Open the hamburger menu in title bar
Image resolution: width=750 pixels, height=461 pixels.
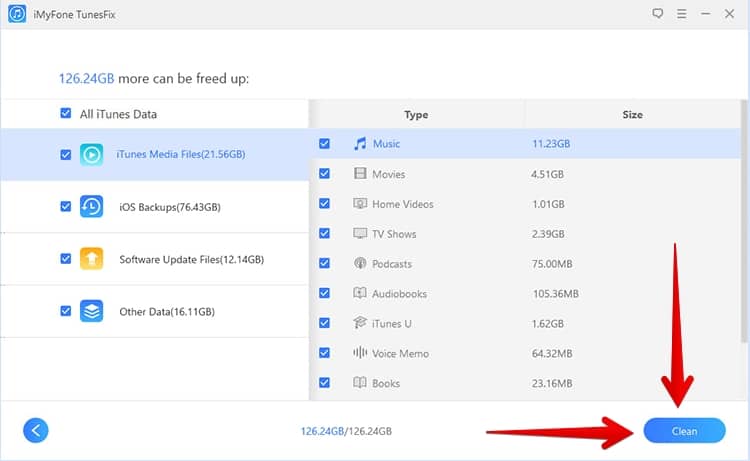(x=682, y=14)
